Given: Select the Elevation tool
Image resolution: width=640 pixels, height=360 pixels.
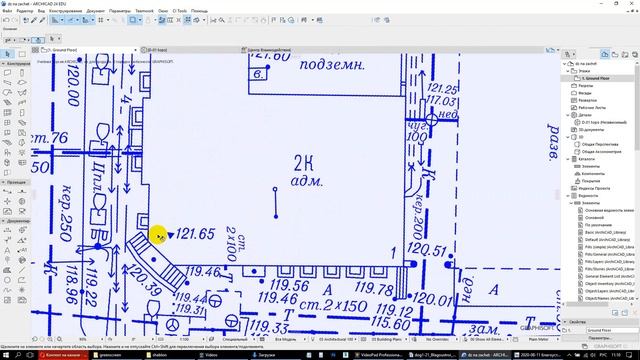Looking at the screenshot, I should (x=22, y=191).
